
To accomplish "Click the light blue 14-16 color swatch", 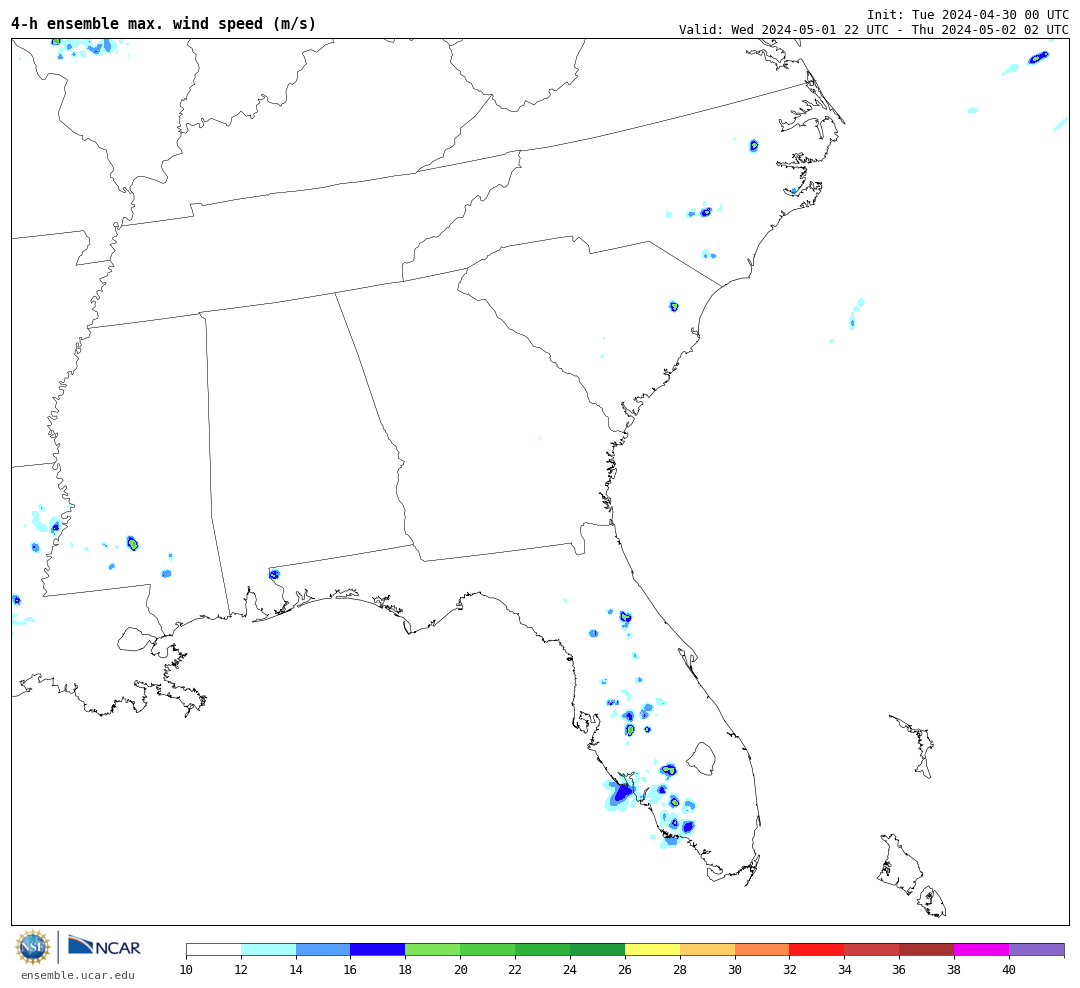I will coord(323,950).
